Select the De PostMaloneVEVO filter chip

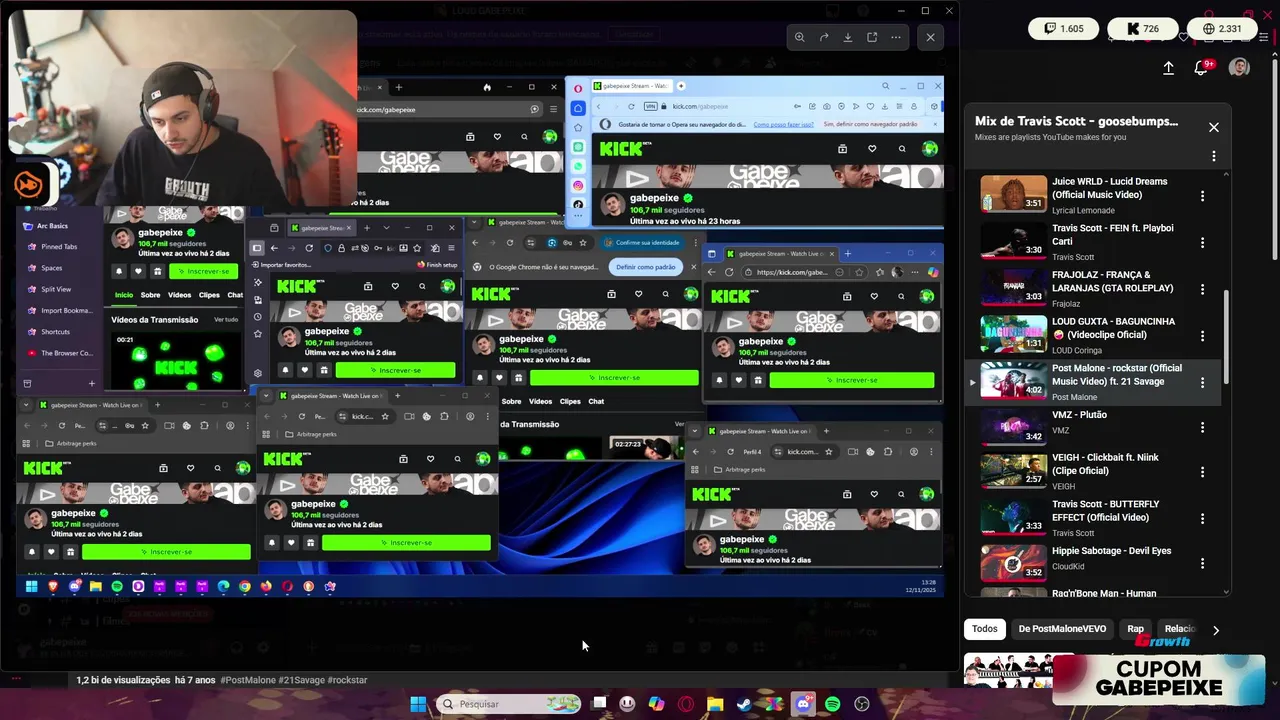click(x=1062, y=629)
